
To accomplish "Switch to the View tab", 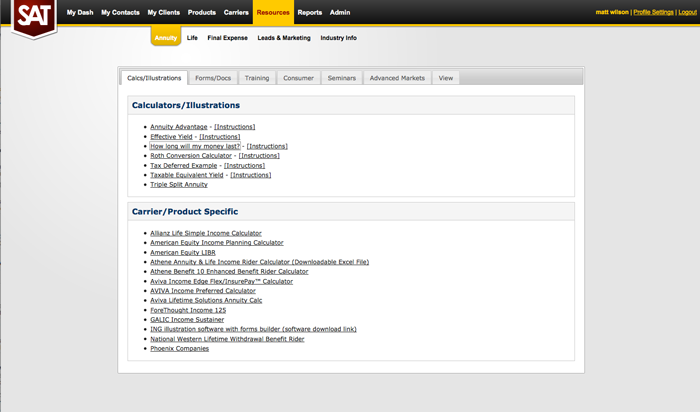I will coord(446,78).
